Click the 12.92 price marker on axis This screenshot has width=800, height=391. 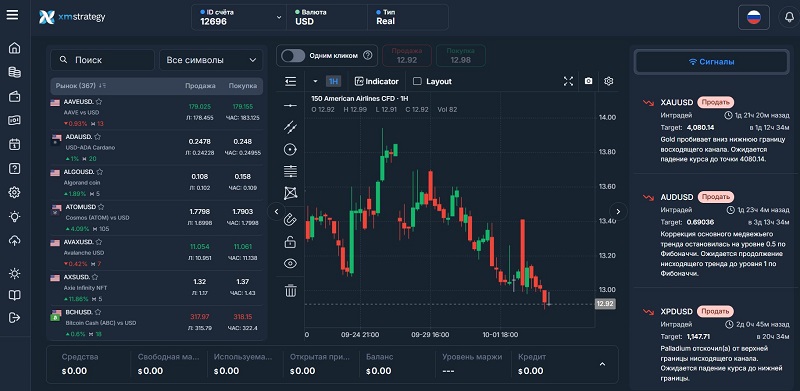[x=605, y=304]
